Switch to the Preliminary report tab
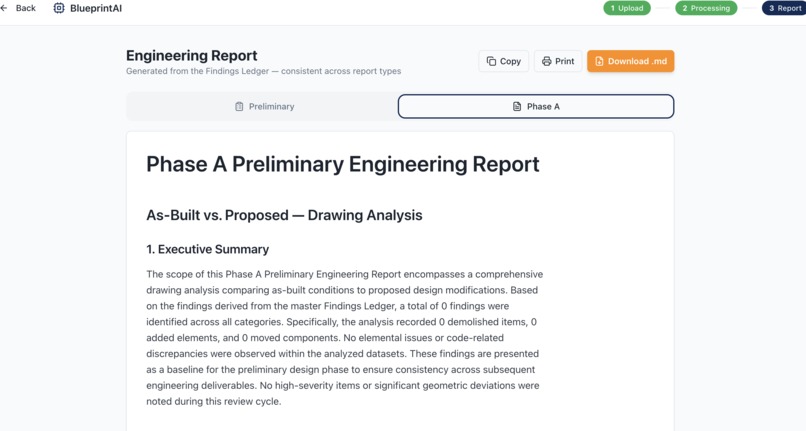806x431 pixels. [262, 106]
